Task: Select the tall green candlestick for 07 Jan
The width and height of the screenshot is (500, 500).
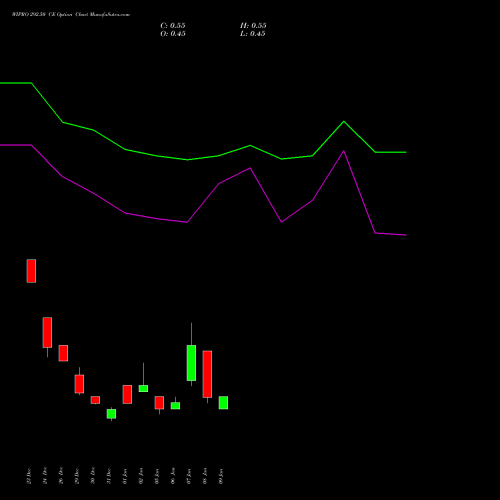Action: (x=191, y=363)
